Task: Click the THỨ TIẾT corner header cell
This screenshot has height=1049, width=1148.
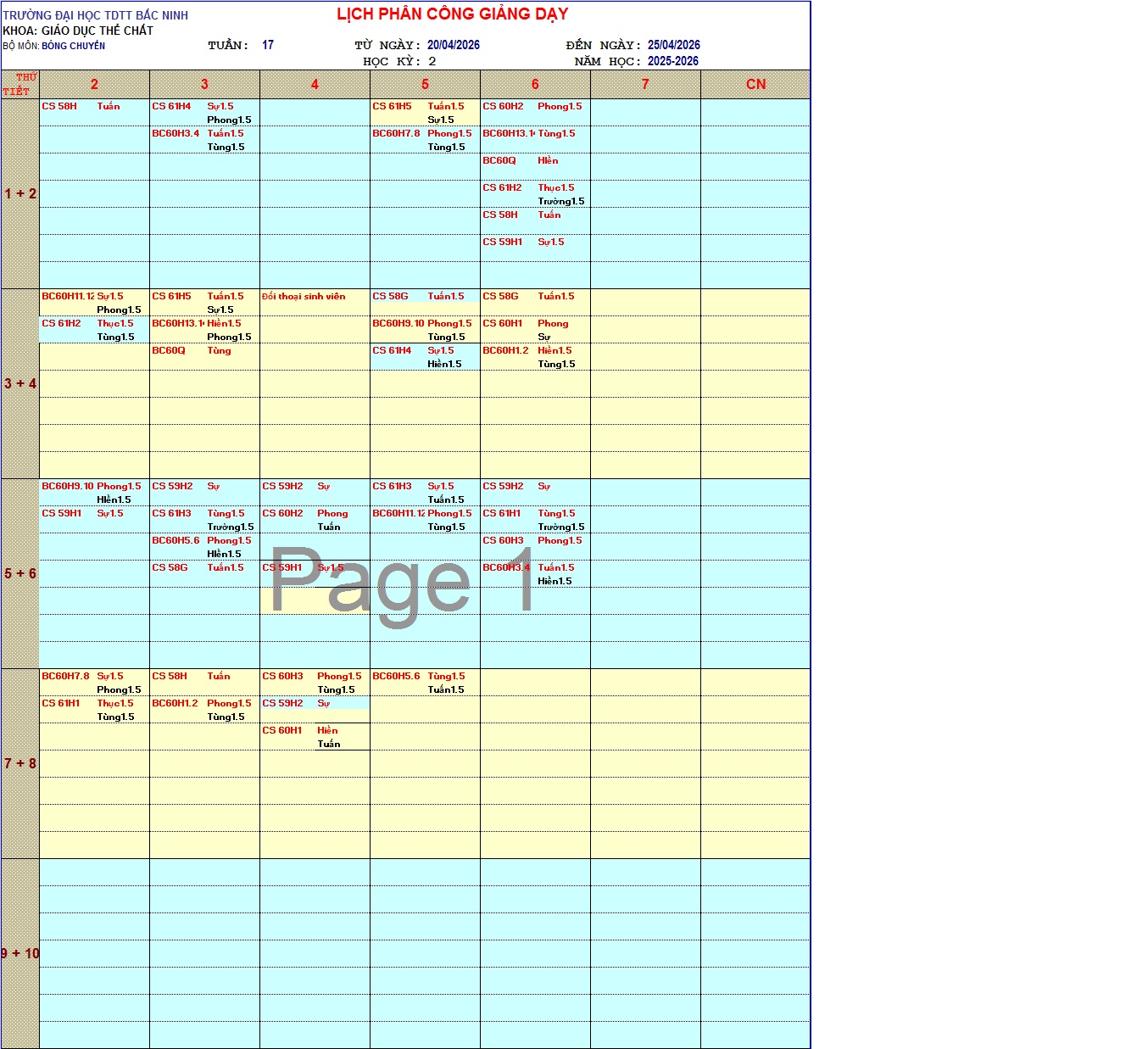Action: pyautogui.click(x=20, y=84)
